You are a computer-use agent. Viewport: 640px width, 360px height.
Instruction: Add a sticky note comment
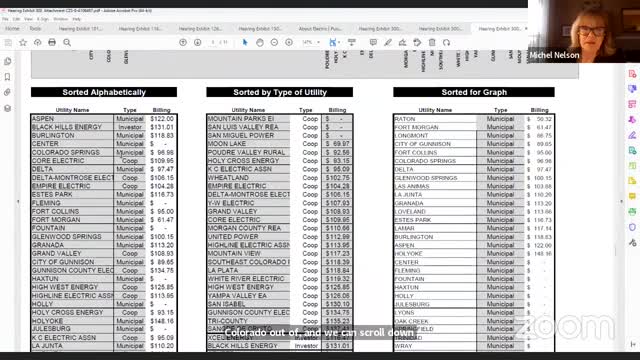(373, 42)
